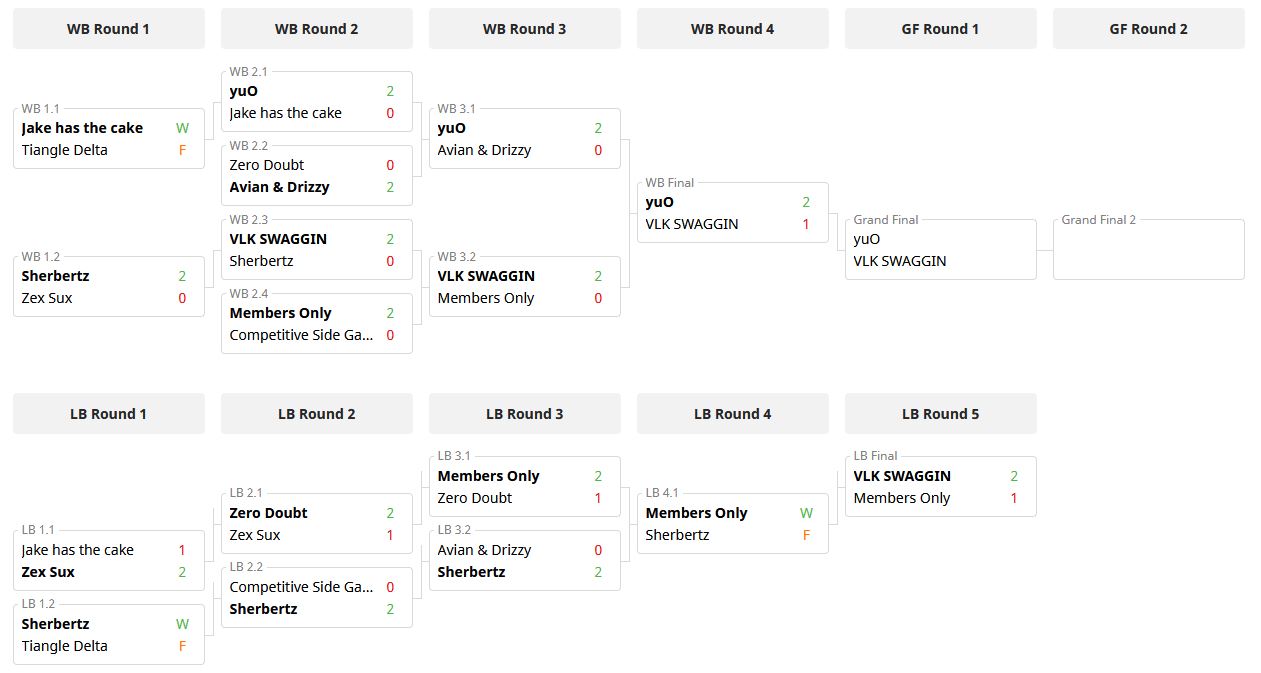Screen dimensions: 1261x673
Task: Click yuO in the Grand Final match
Action: (867, 239)
